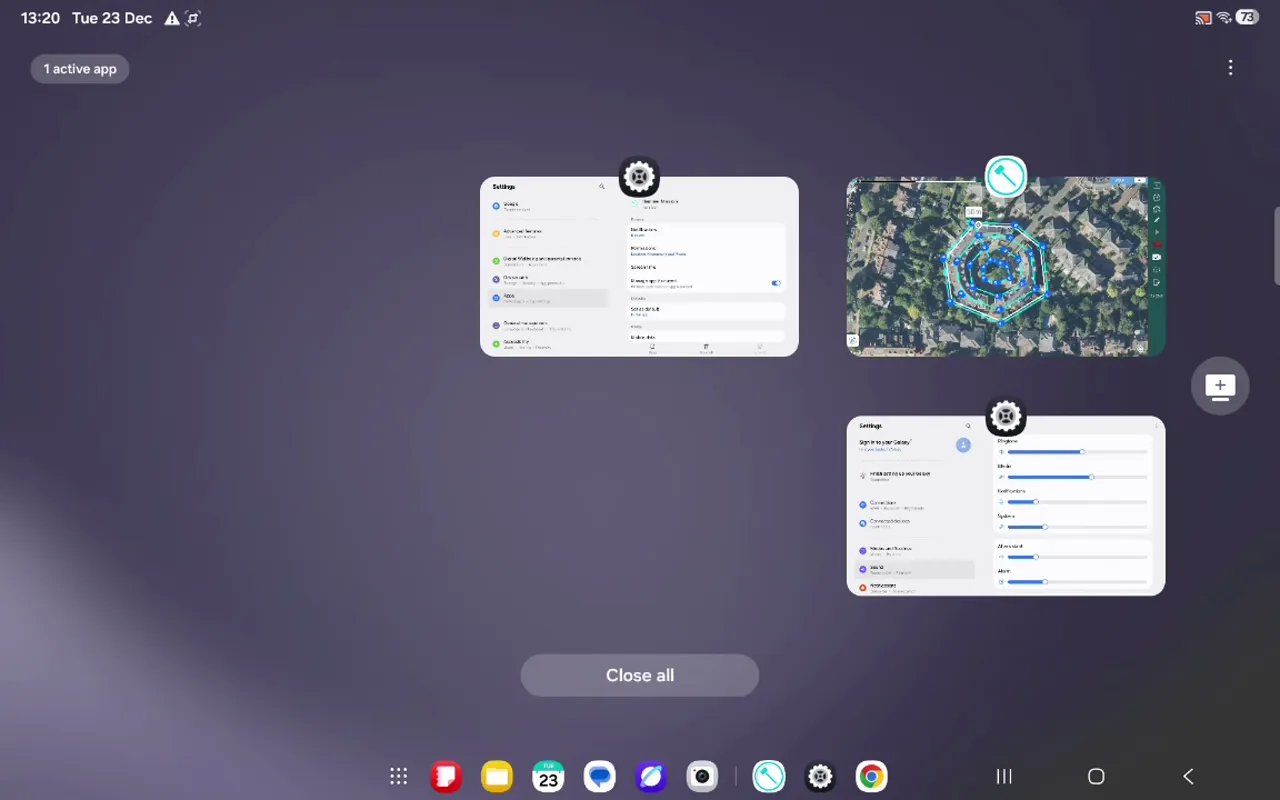Open the Calendar app showing 23
This screenshot has width=1280, height=800.
[548, 776]
